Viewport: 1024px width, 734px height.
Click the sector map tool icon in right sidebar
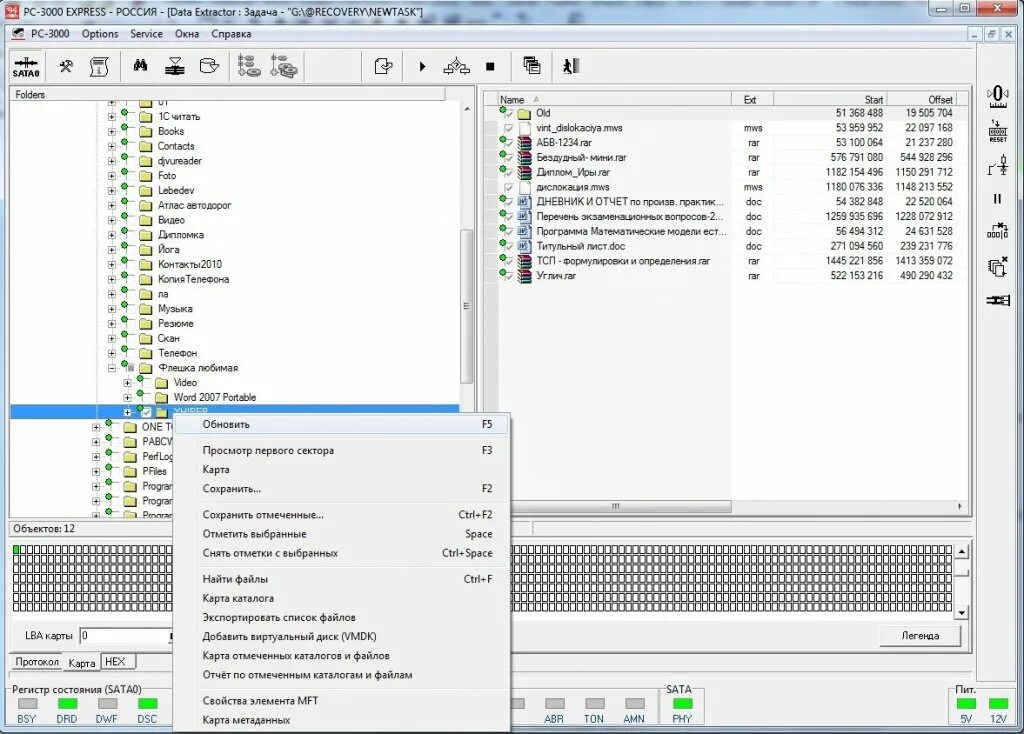[x=997, y=231]
